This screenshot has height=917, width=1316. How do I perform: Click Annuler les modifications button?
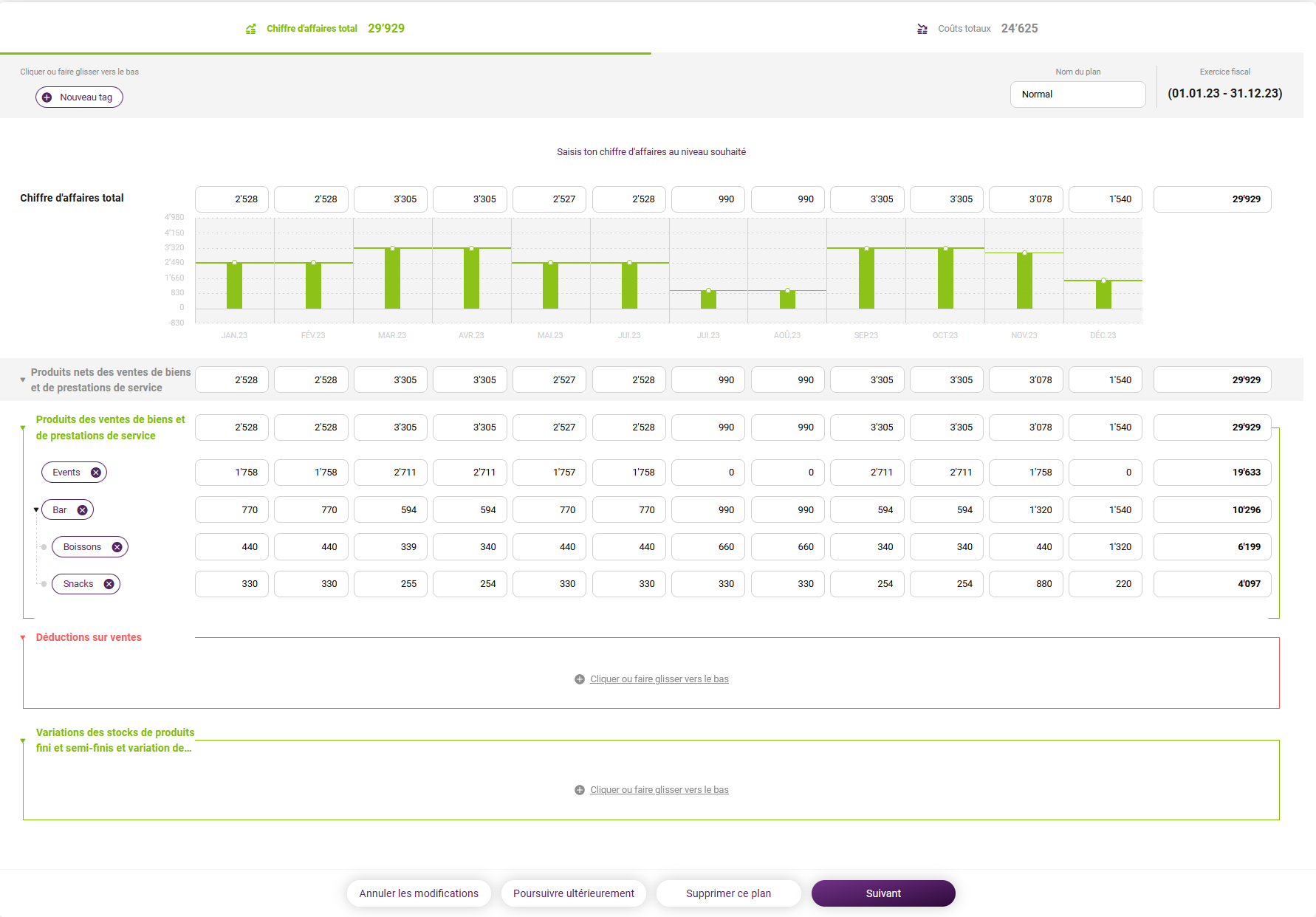(x=419, y=893)
